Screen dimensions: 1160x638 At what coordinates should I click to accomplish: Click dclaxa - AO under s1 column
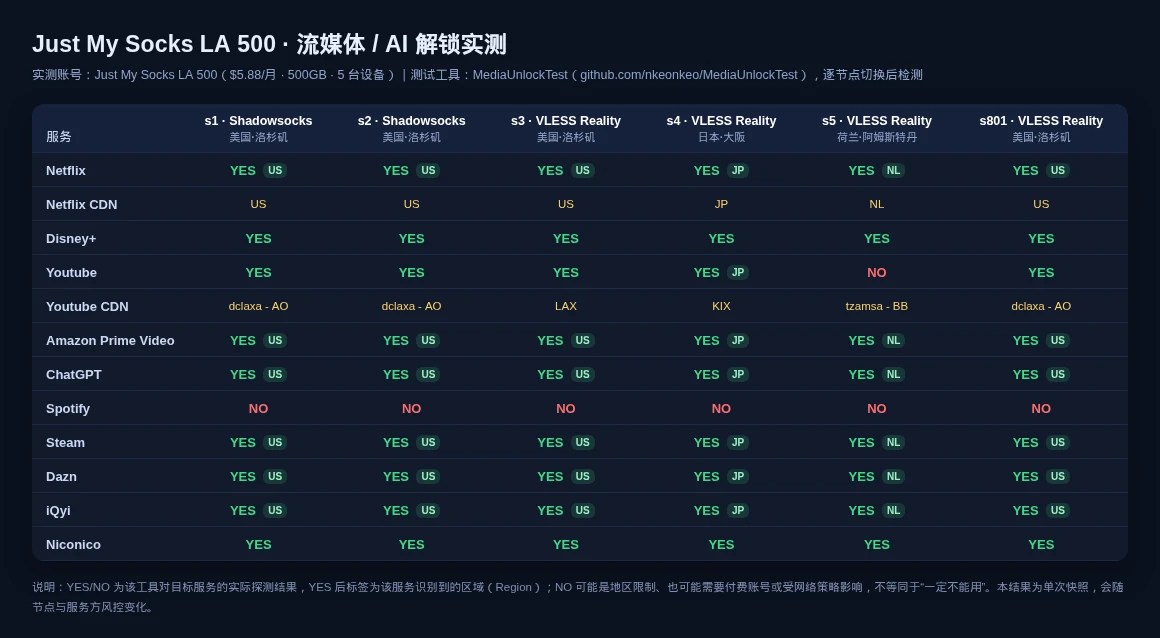(x=258, y=306)
